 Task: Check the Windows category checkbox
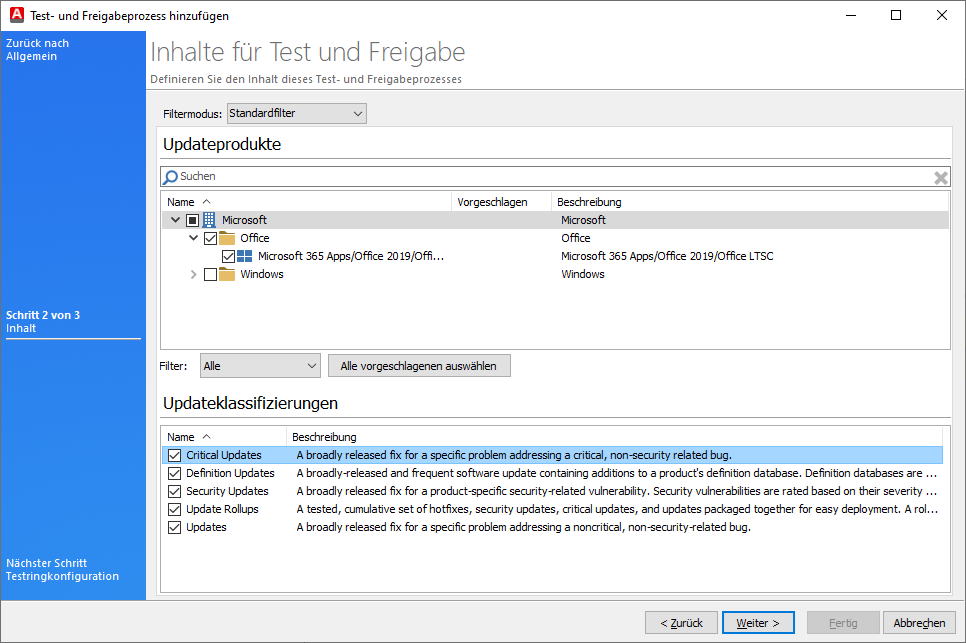[210, 274]
